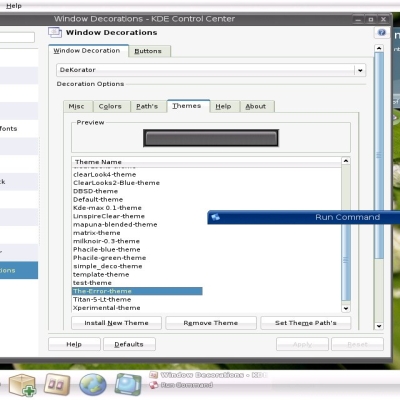Select template-theme in list
The image size is (400, 400).
pos(101,274)
